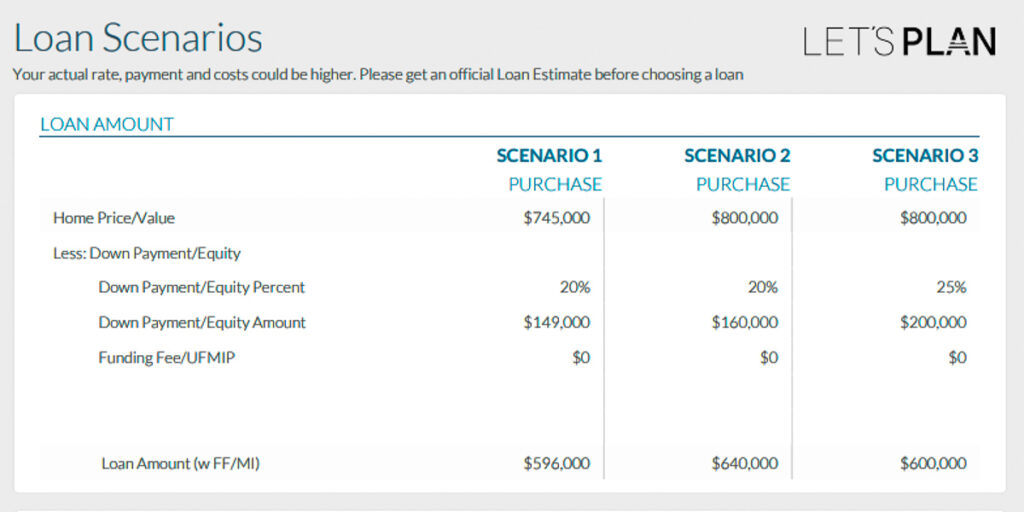The width and height of the screenshot is (1024, 512).
Task: Click PURCHASE label under Scenario 1
Action: click(x=555, y=185)
